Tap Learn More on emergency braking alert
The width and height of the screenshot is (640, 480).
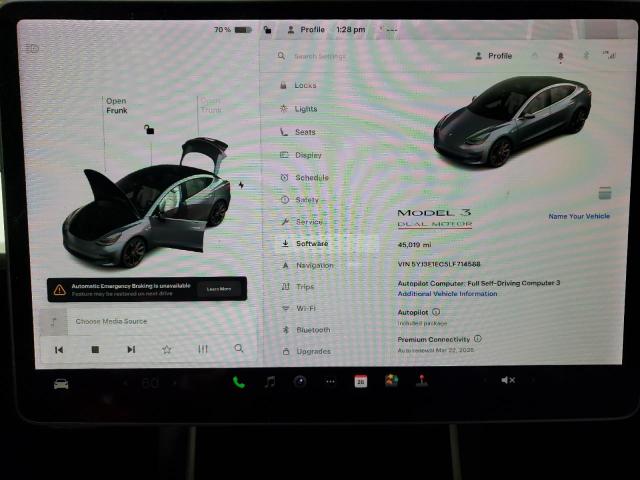(x=219, y=289)
